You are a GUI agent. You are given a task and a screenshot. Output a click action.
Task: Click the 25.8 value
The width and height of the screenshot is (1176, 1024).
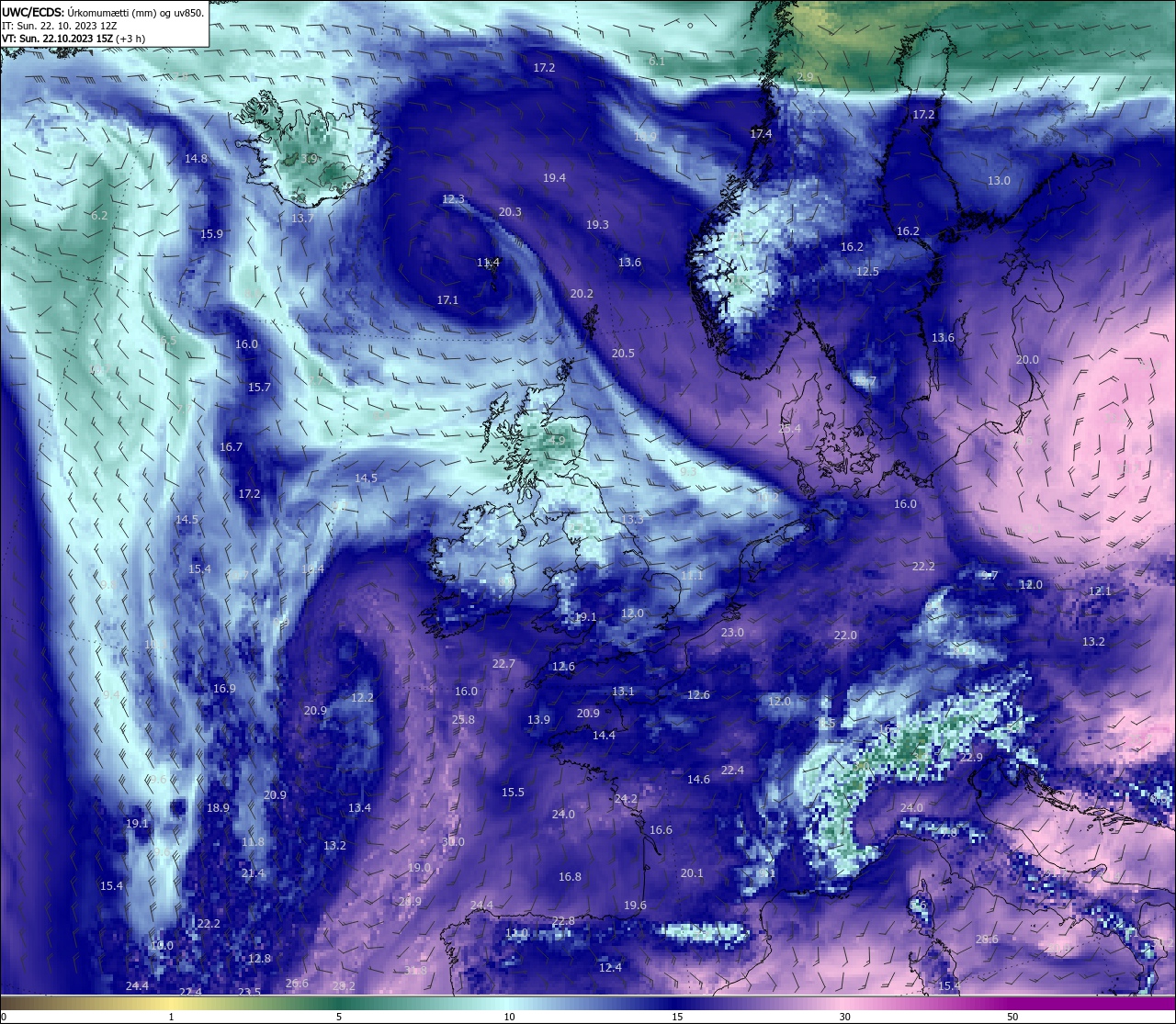[x=463, y=720]
